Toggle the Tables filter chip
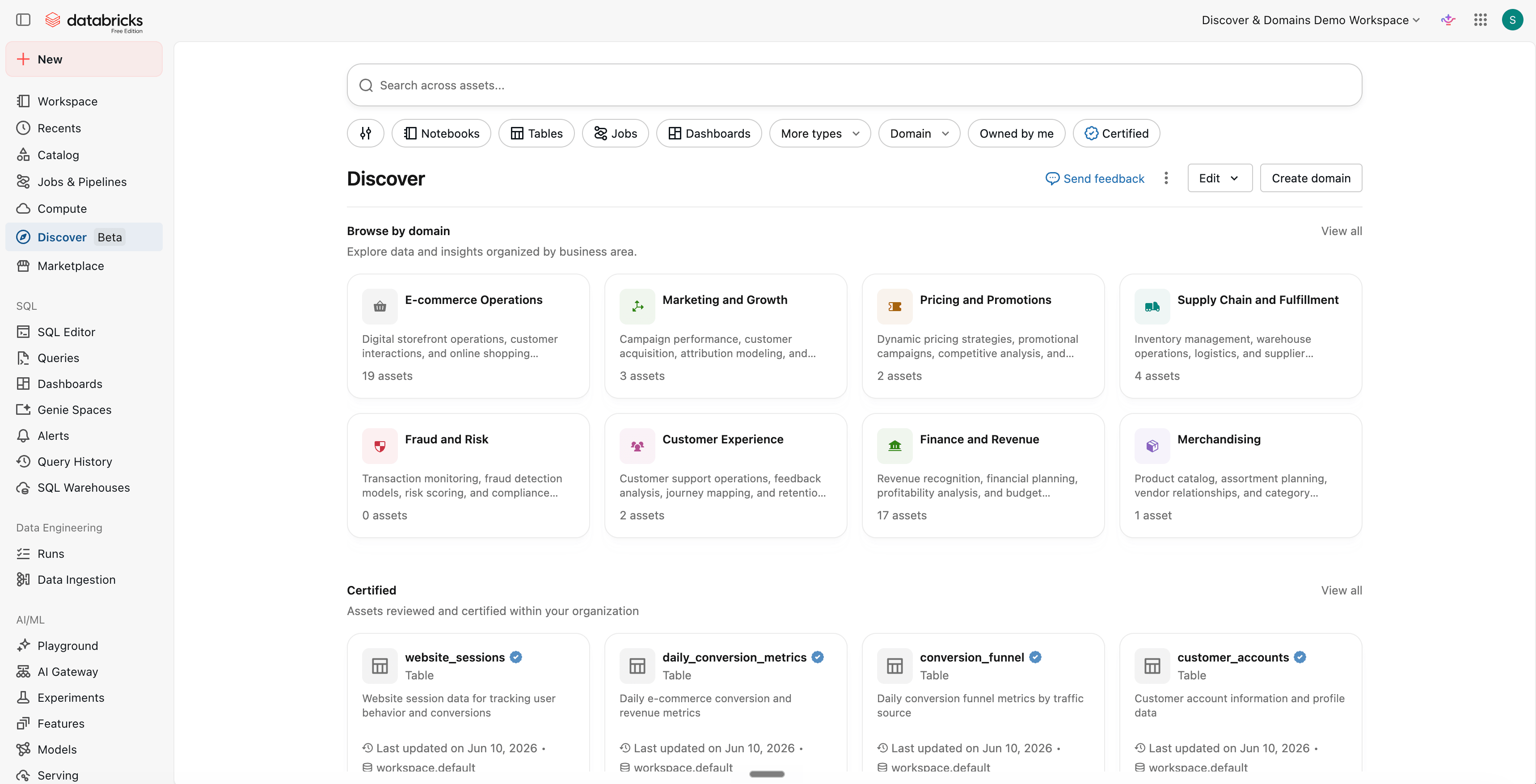This screenshot has height=784, width=1536. click(x=536, y=134)
